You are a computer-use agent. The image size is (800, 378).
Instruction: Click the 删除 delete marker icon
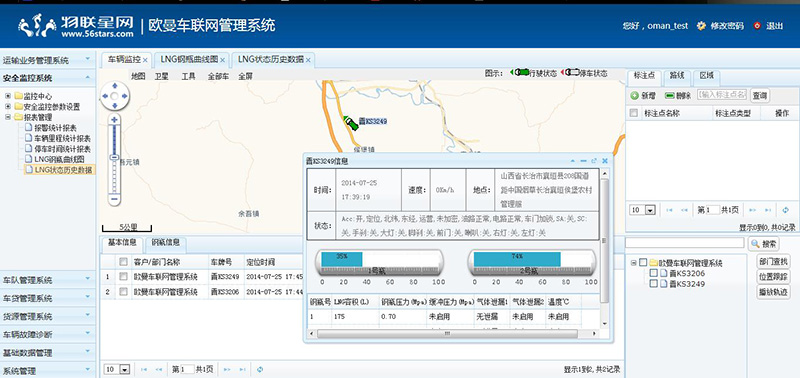click(669, 95)
